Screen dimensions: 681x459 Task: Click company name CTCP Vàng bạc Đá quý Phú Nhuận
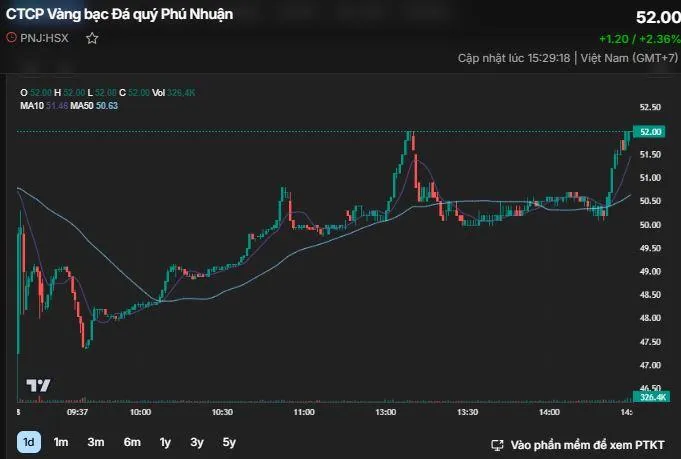[x=119, y=14]
